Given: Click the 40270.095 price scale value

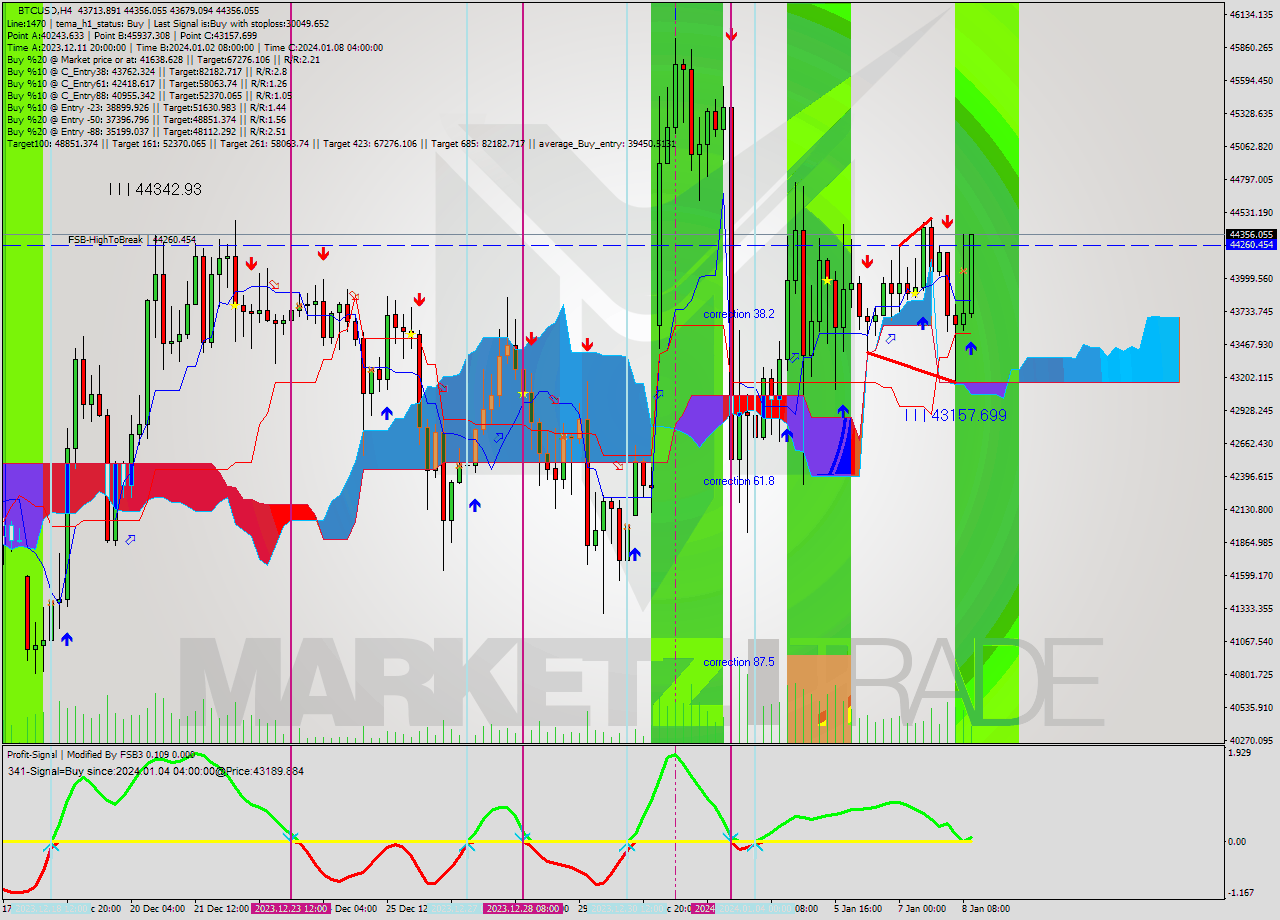Looking at the screenshot, I should 1252,740.
